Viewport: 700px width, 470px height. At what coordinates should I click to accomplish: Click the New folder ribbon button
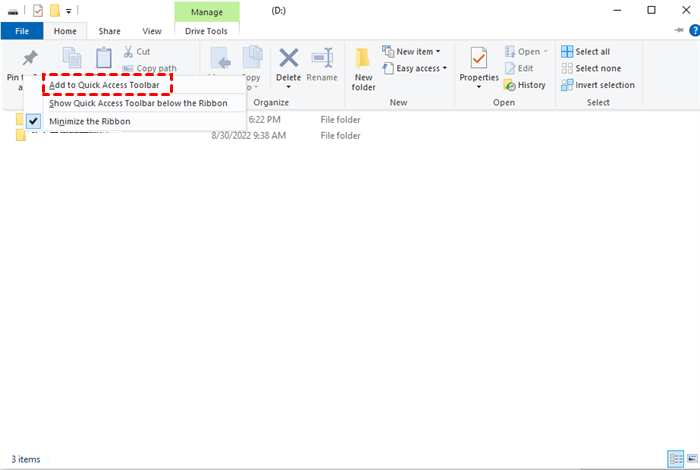coord(363,69)
